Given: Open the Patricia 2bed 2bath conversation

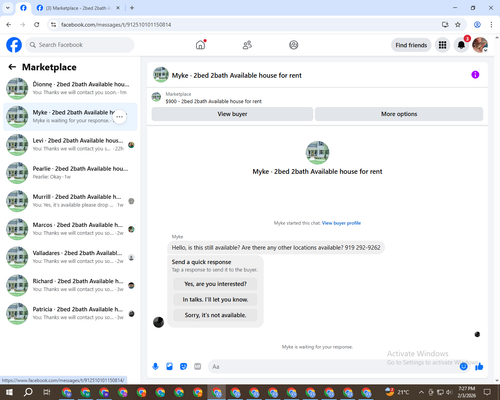Looking at the screenshot, I should (x=70, y=313).
